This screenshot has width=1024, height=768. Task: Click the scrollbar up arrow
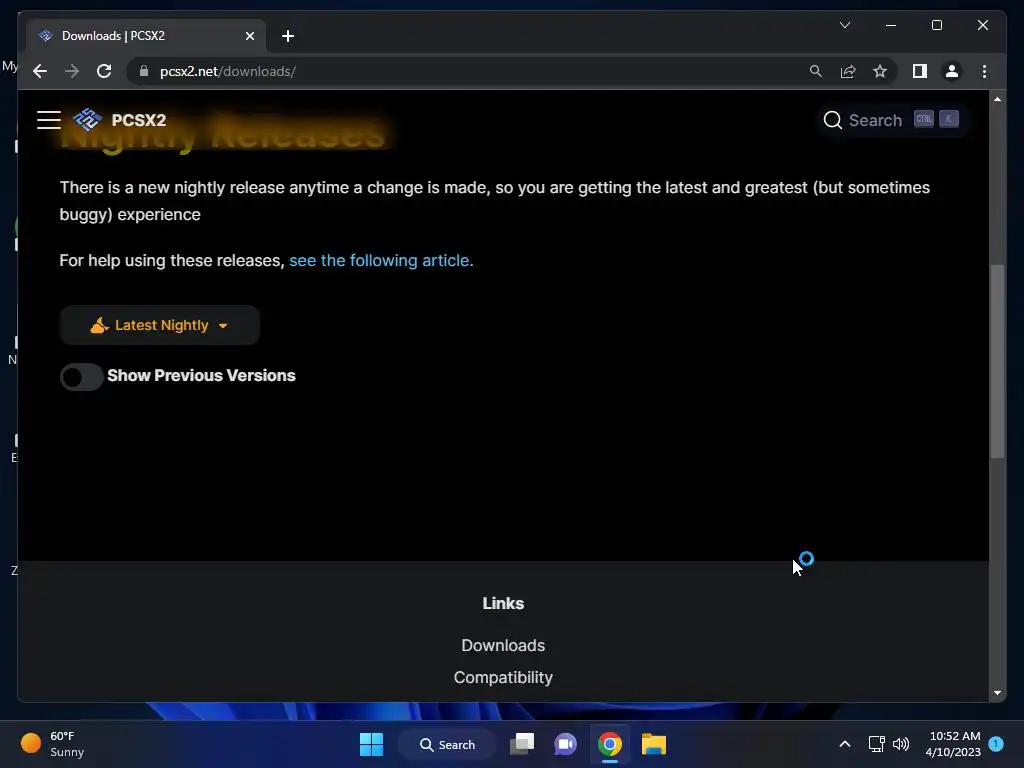(997, 99)
